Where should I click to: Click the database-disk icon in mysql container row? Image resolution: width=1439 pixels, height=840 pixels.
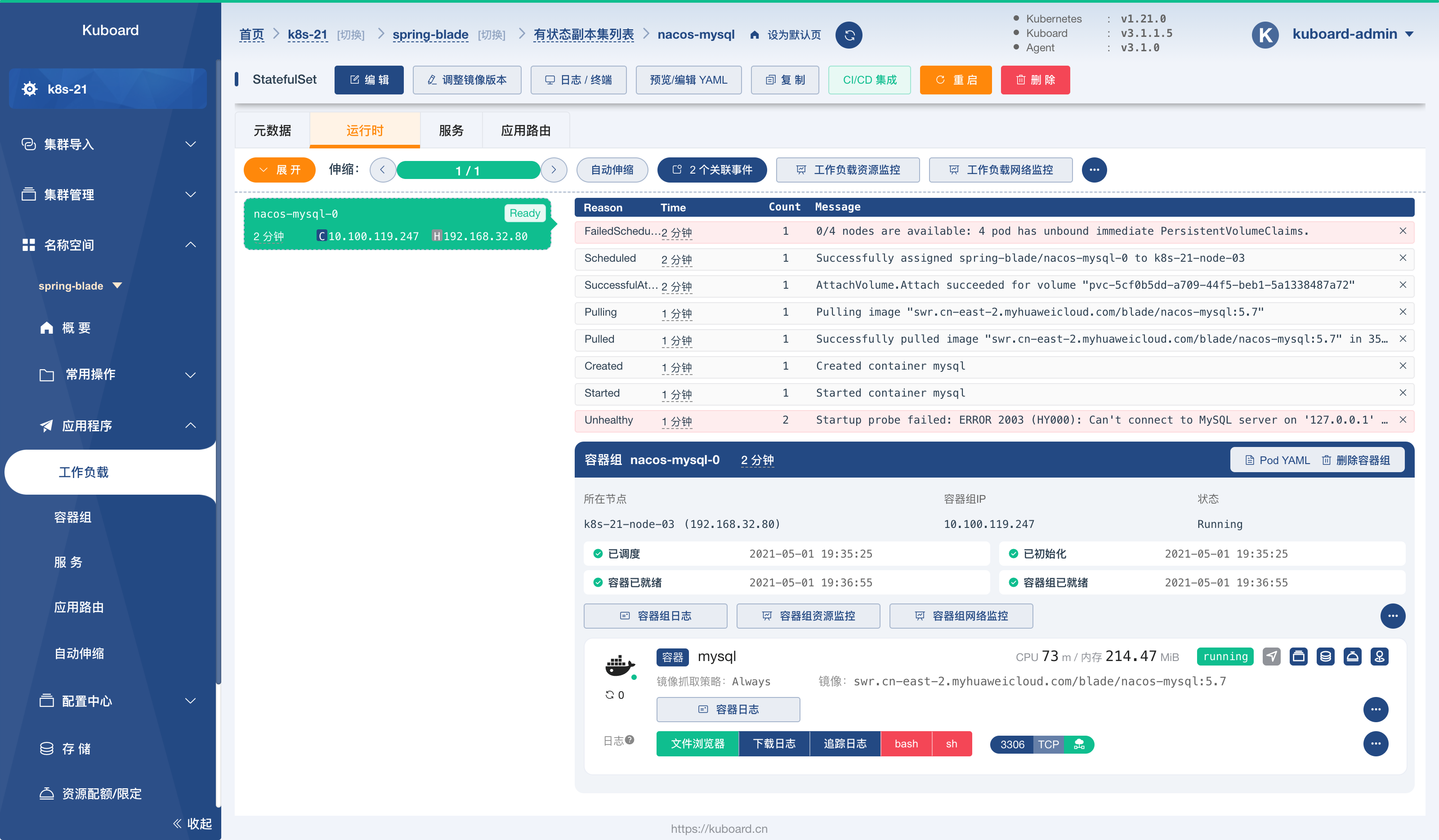1325,656
